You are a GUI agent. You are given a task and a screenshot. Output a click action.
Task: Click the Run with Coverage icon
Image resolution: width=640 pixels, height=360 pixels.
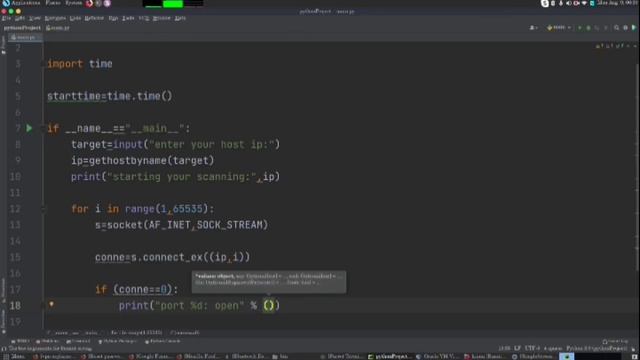coord(597,28)
